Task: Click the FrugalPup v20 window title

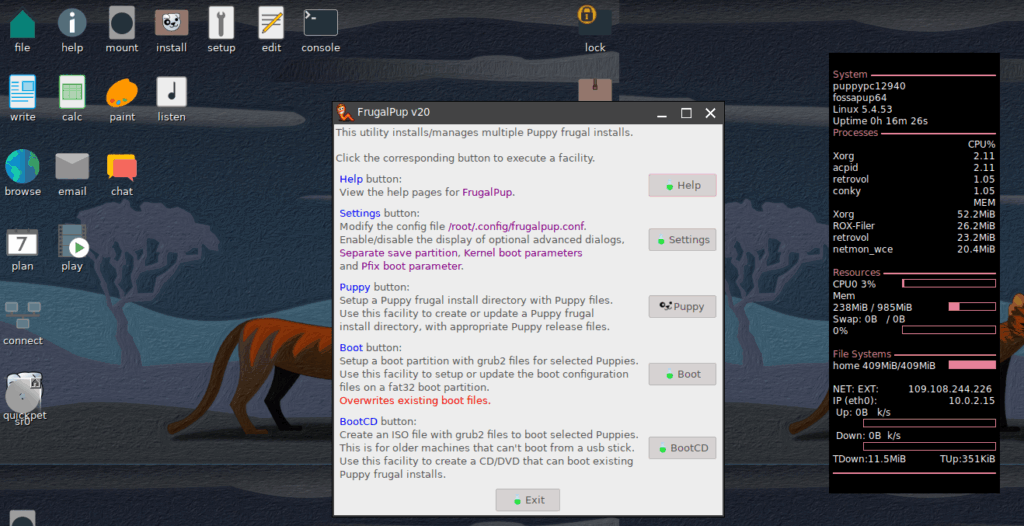Action: 393,112
